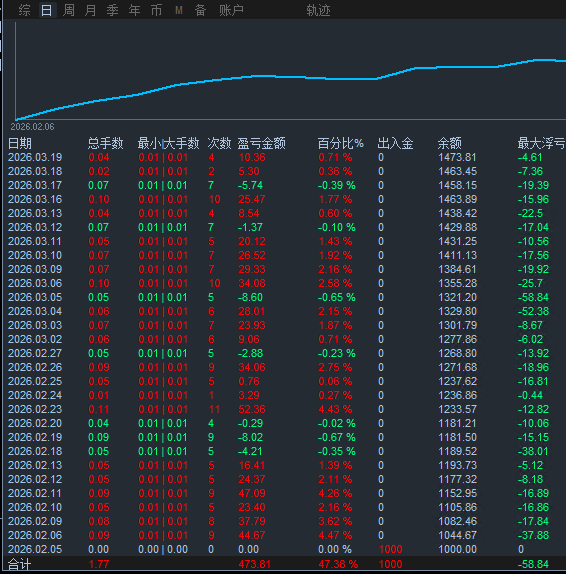Click the 百分比% column header
566x574 pixels.
(x=340, y=143)
